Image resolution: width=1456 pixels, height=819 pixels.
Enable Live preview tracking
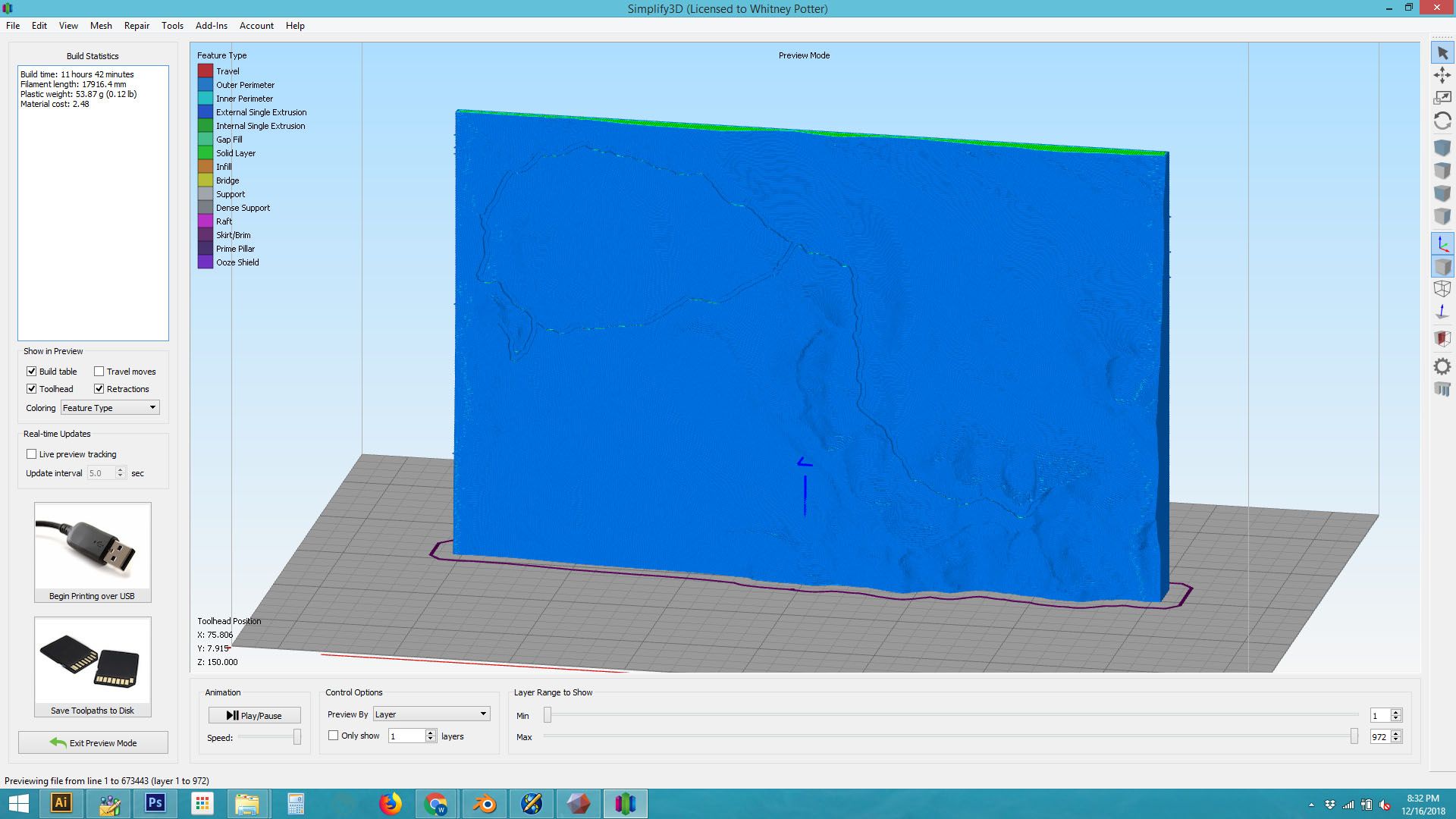[31, 453]
